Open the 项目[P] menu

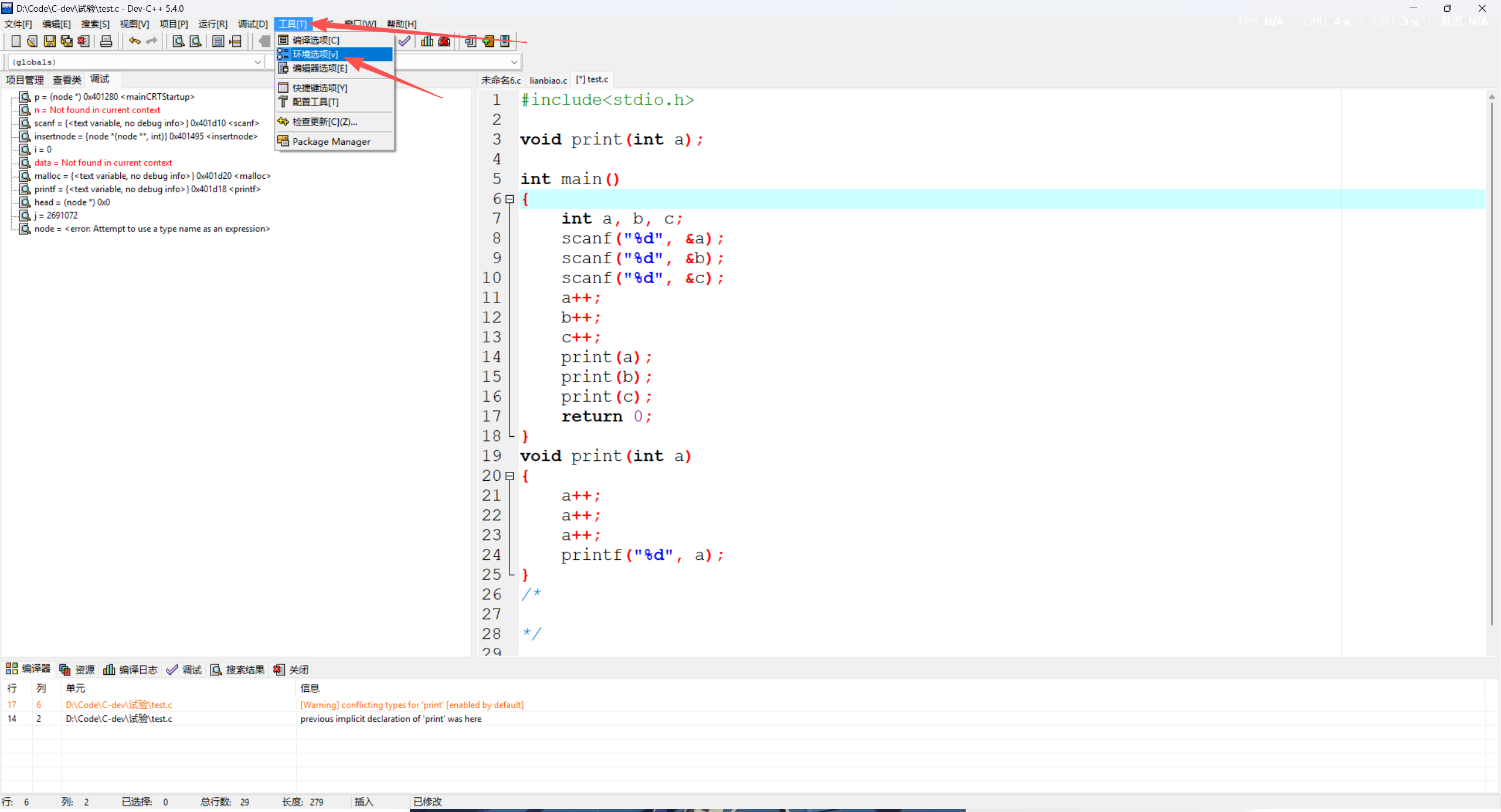pyautogui.click(x=174, y=24)
